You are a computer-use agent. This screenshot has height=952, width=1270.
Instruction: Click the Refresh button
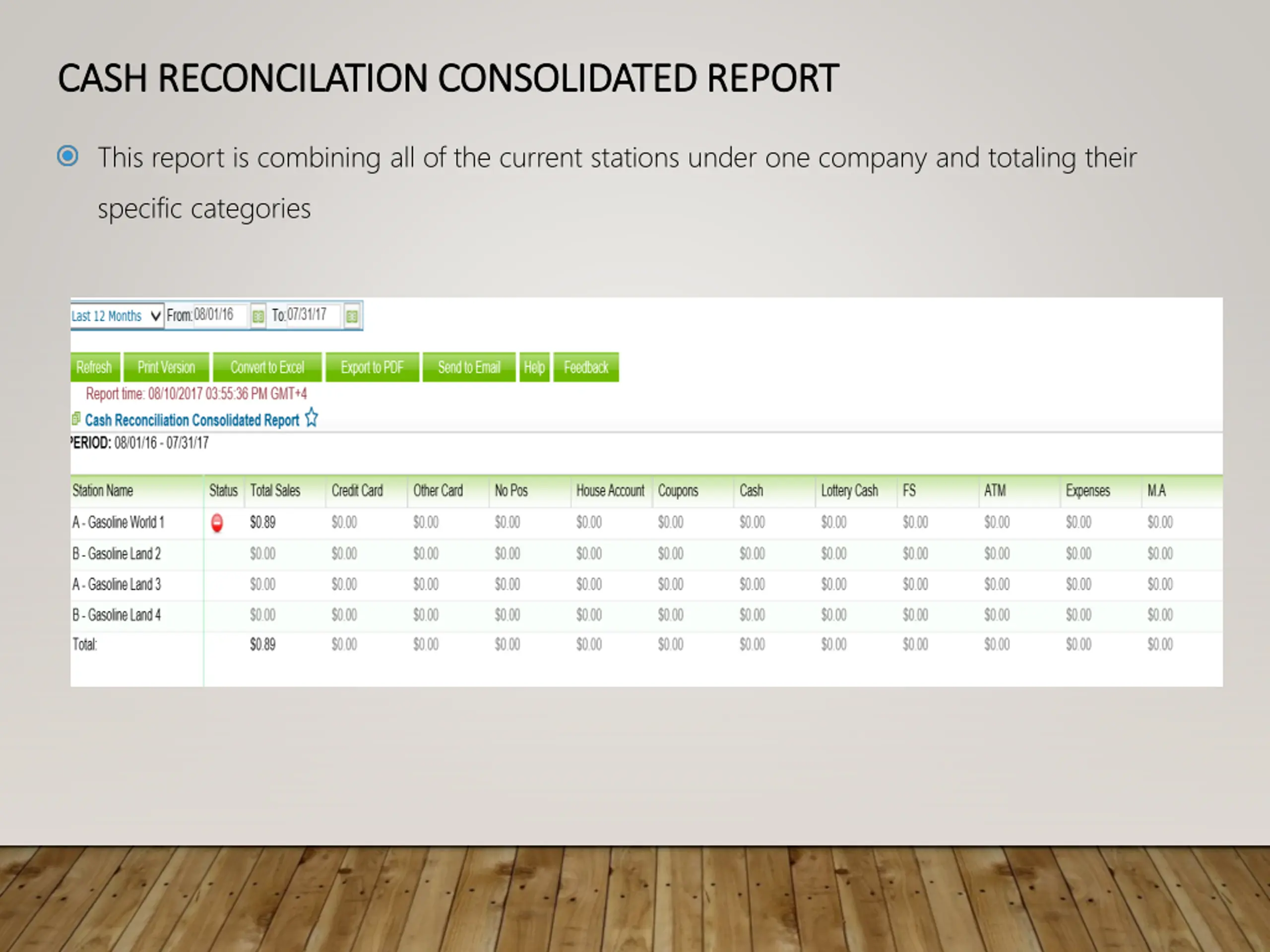pyautogui.click(x=95, y=367)
